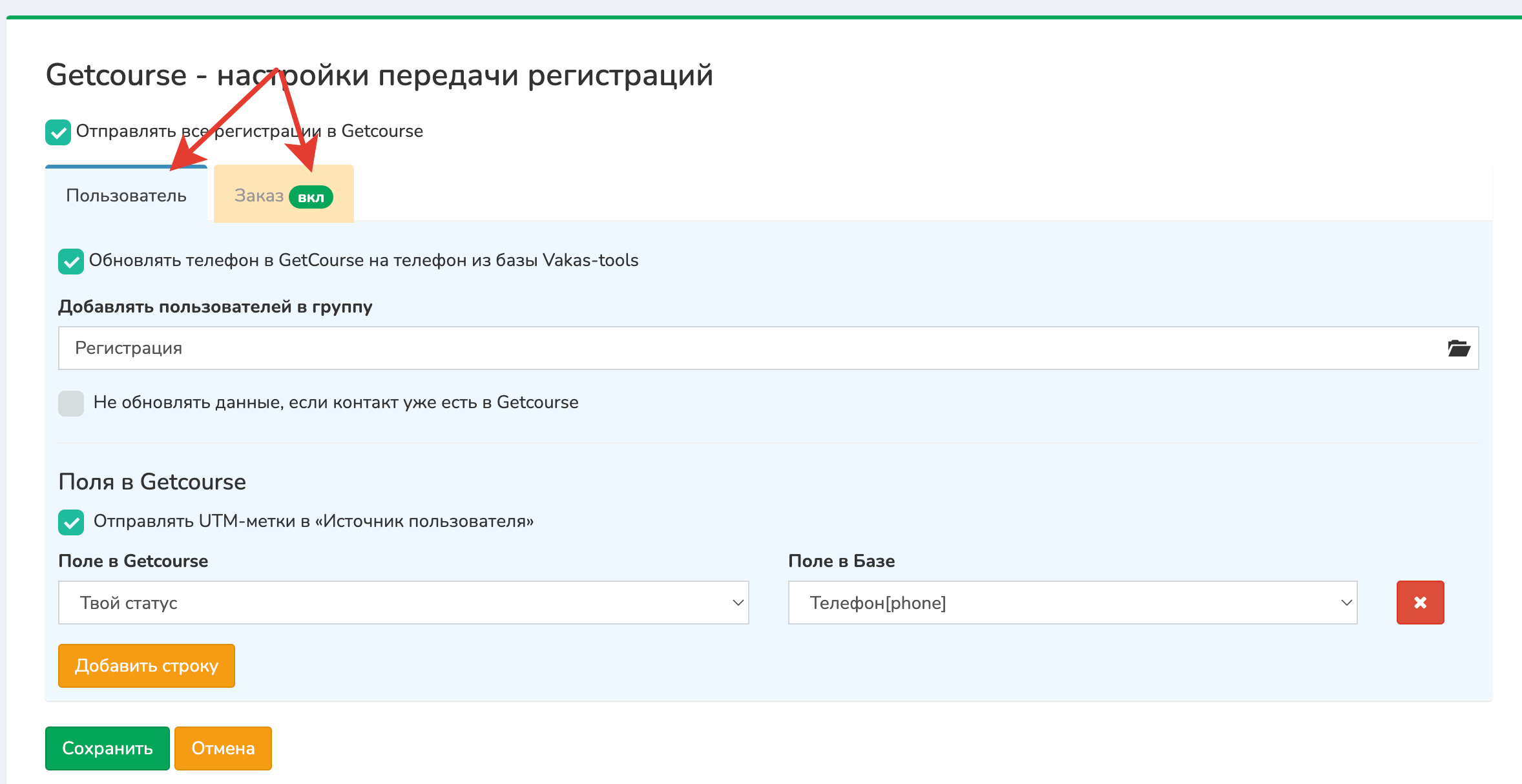Uncheck 'Отправлять все регистрации в Getcourse'
This screenshot has height=784, width=1522.
click(58, 132)
